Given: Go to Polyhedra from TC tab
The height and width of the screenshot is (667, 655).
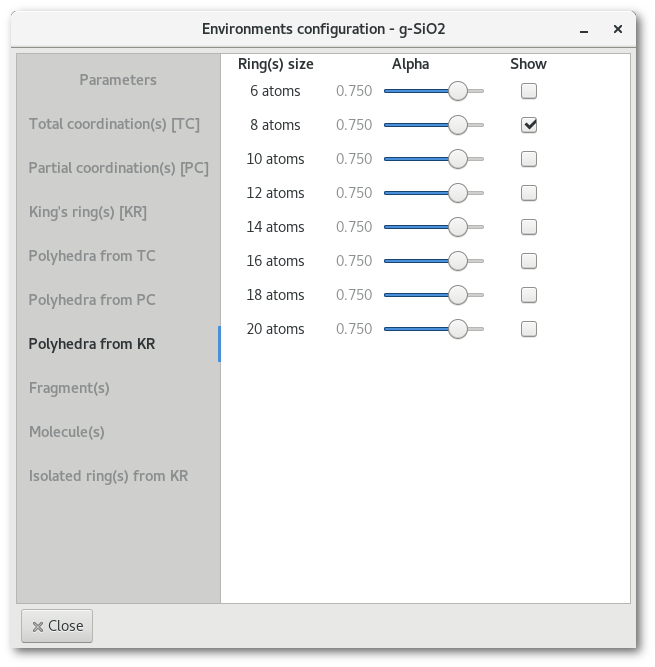Looking at the screenshot, I should click(x=92, y=256).
